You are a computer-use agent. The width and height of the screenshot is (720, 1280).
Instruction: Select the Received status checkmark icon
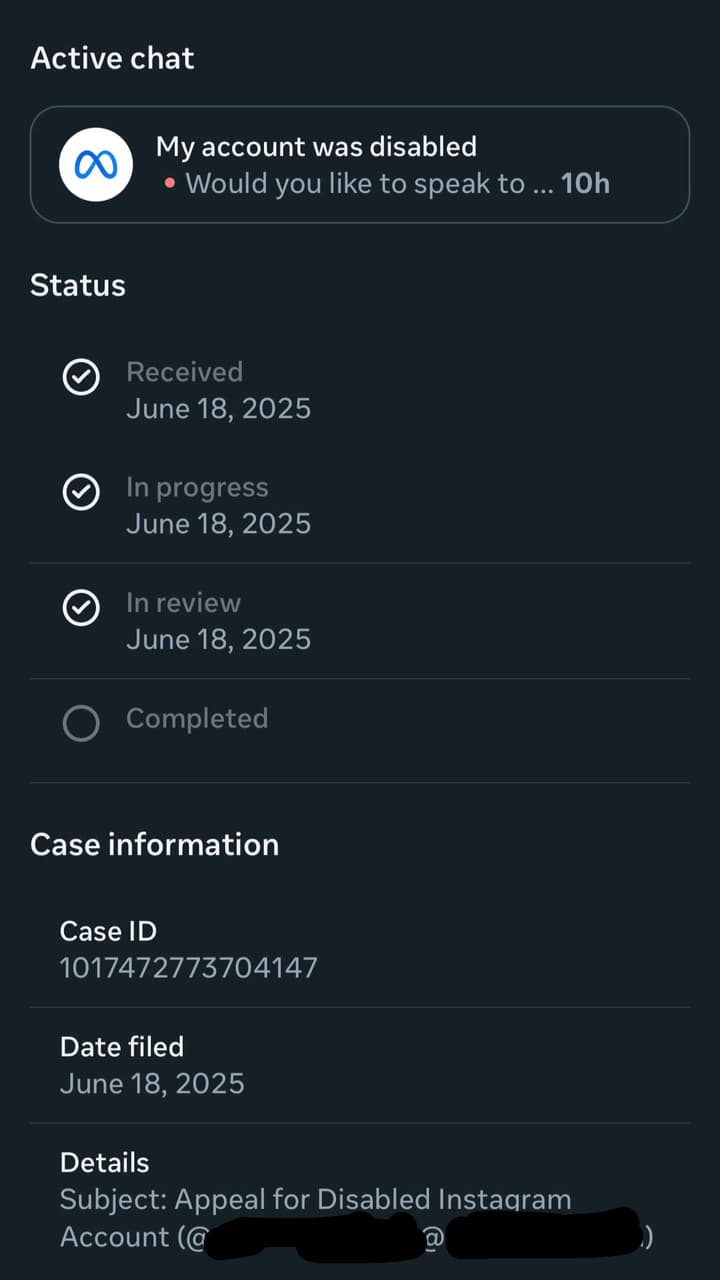pos(81,377)
